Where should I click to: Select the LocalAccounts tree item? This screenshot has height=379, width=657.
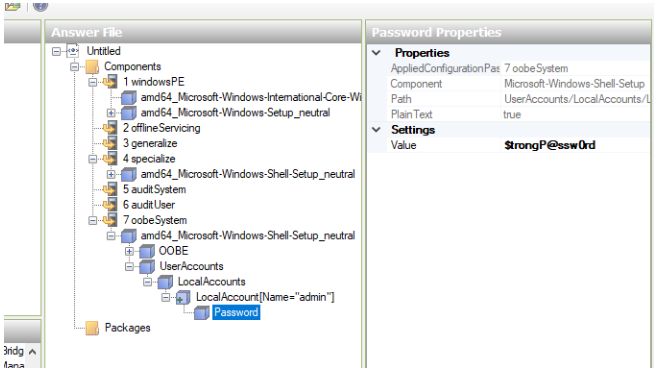point(211,282)
